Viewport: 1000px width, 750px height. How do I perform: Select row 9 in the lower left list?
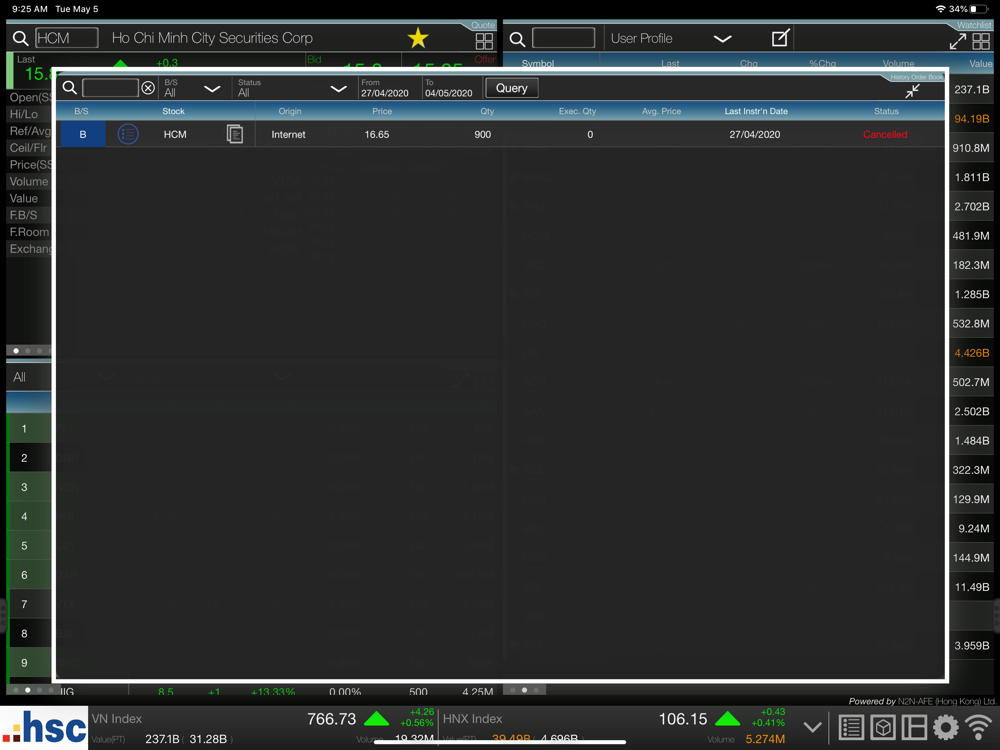(x=29, y=663)
